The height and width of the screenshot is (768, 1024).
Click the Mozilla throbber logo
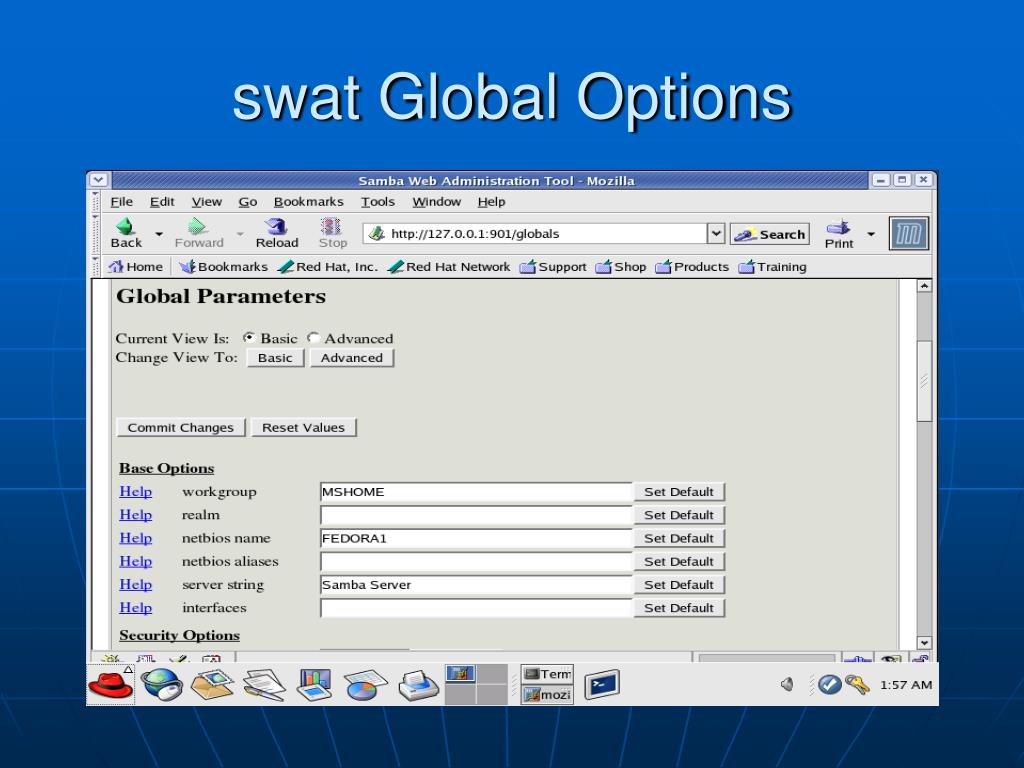[x=908, y=234]
